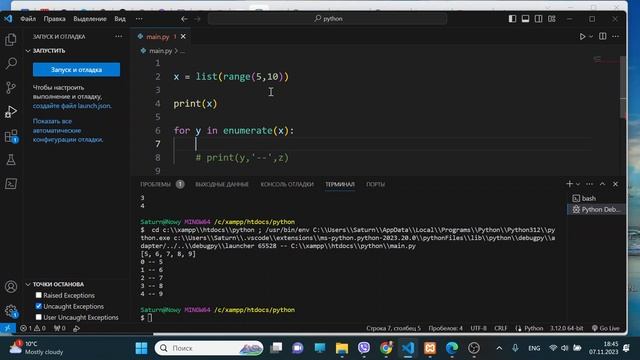This screenshot has height=360, width=640.
Task: Click main.py breadcrumb item
Action: pyautogui.click(x=160, y=51)
